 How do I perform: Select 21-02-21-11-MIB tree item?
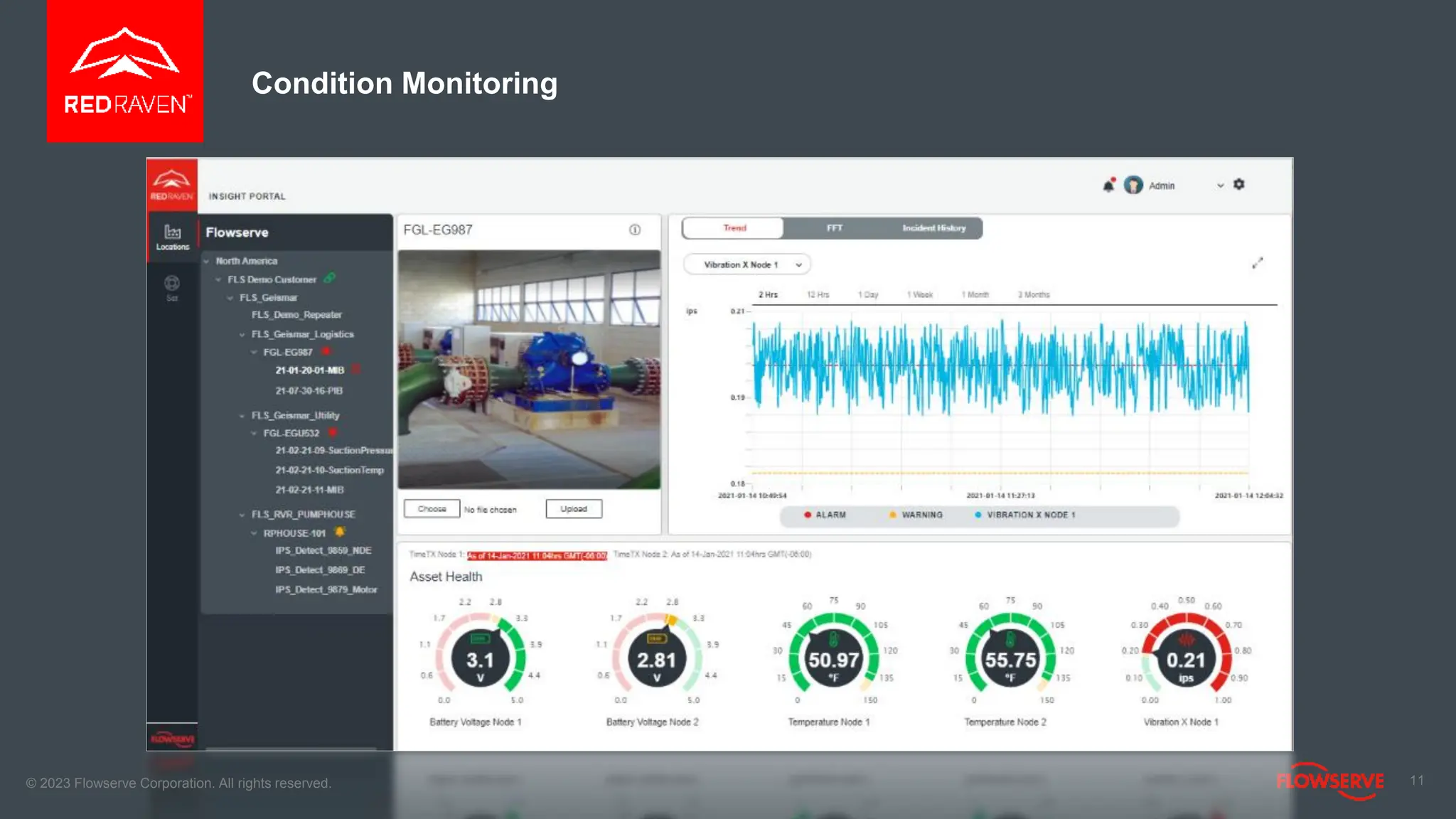(x=309, y=490)
